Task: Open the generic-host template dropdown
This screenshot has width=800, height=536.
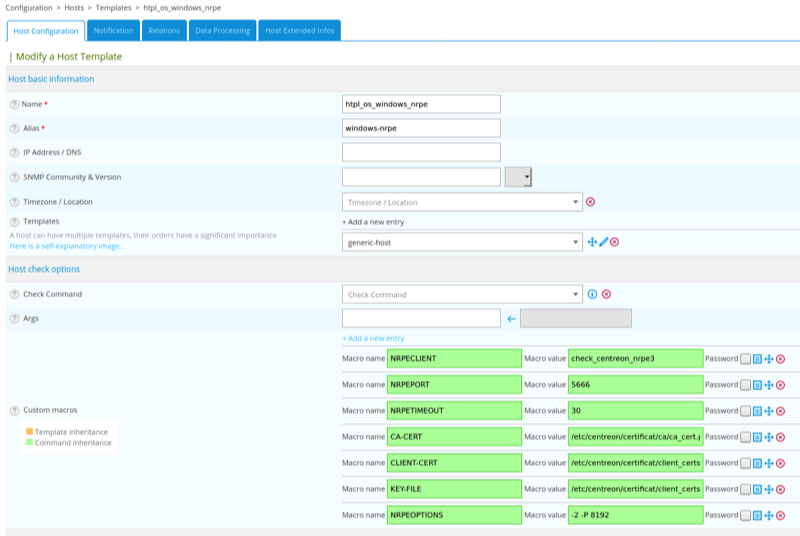Action: coord(461,242)
